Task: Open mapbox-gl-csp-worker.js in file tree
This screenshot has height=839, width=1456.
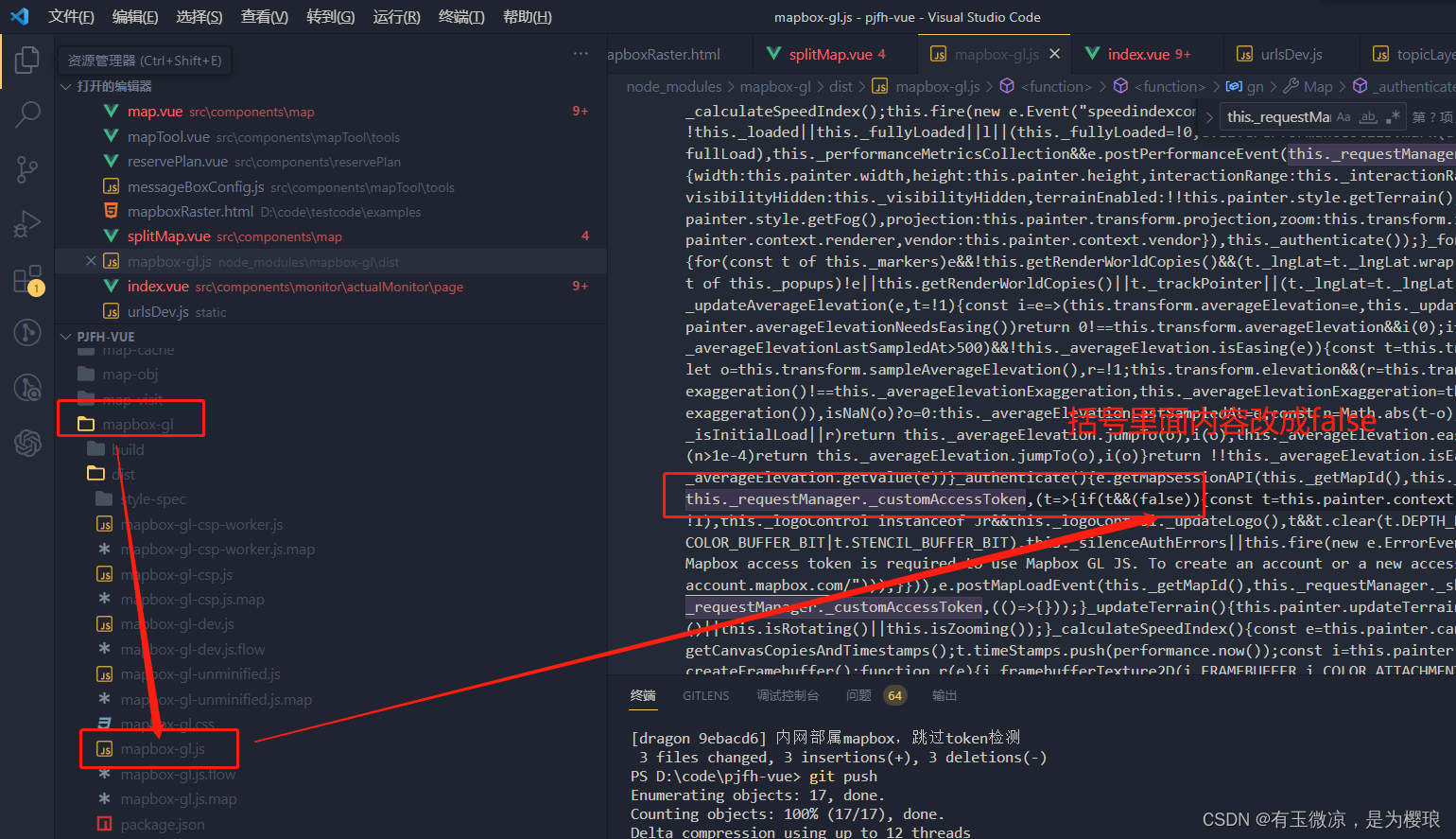Action: tap(201, 524)
